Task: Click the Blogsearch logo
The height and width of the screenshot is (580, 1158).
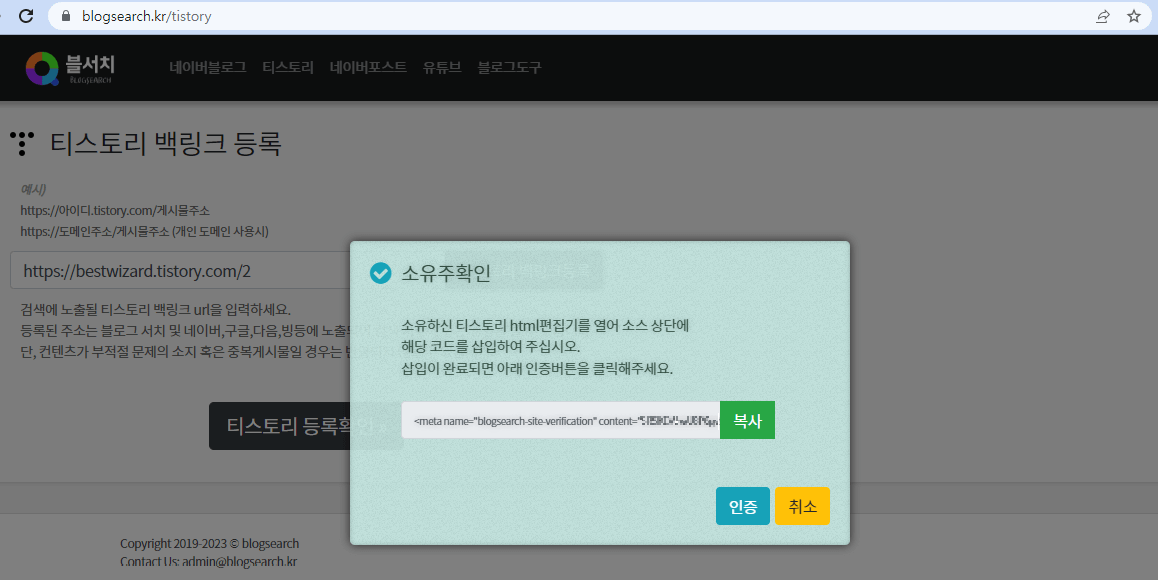Action: pyautogui.click(x=70, y=68)
